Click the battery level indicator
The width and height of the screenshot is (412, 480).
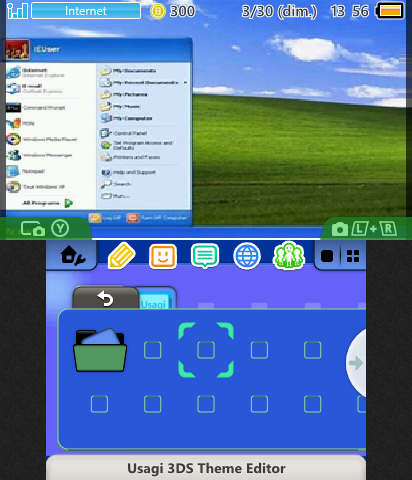[390, 11]
